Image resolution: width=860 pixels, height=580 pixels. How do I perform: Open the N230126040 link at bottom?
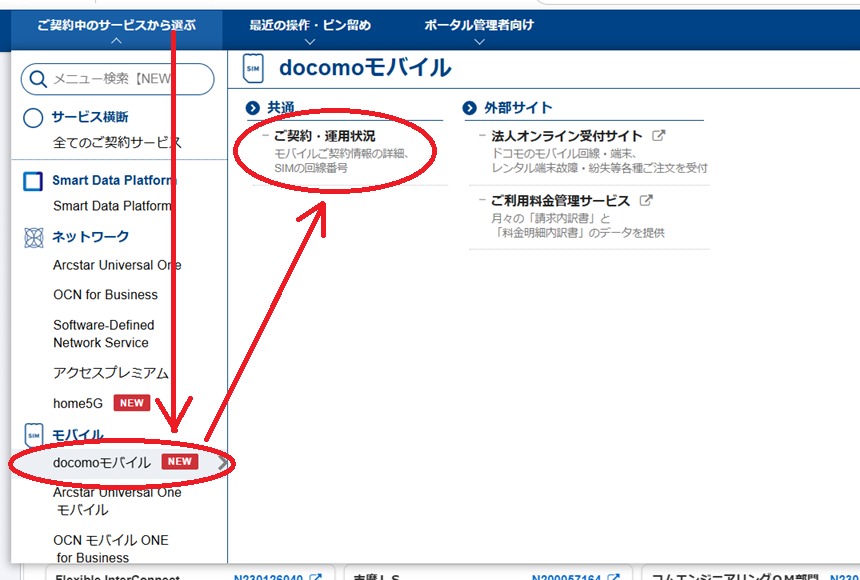point(268,577)
